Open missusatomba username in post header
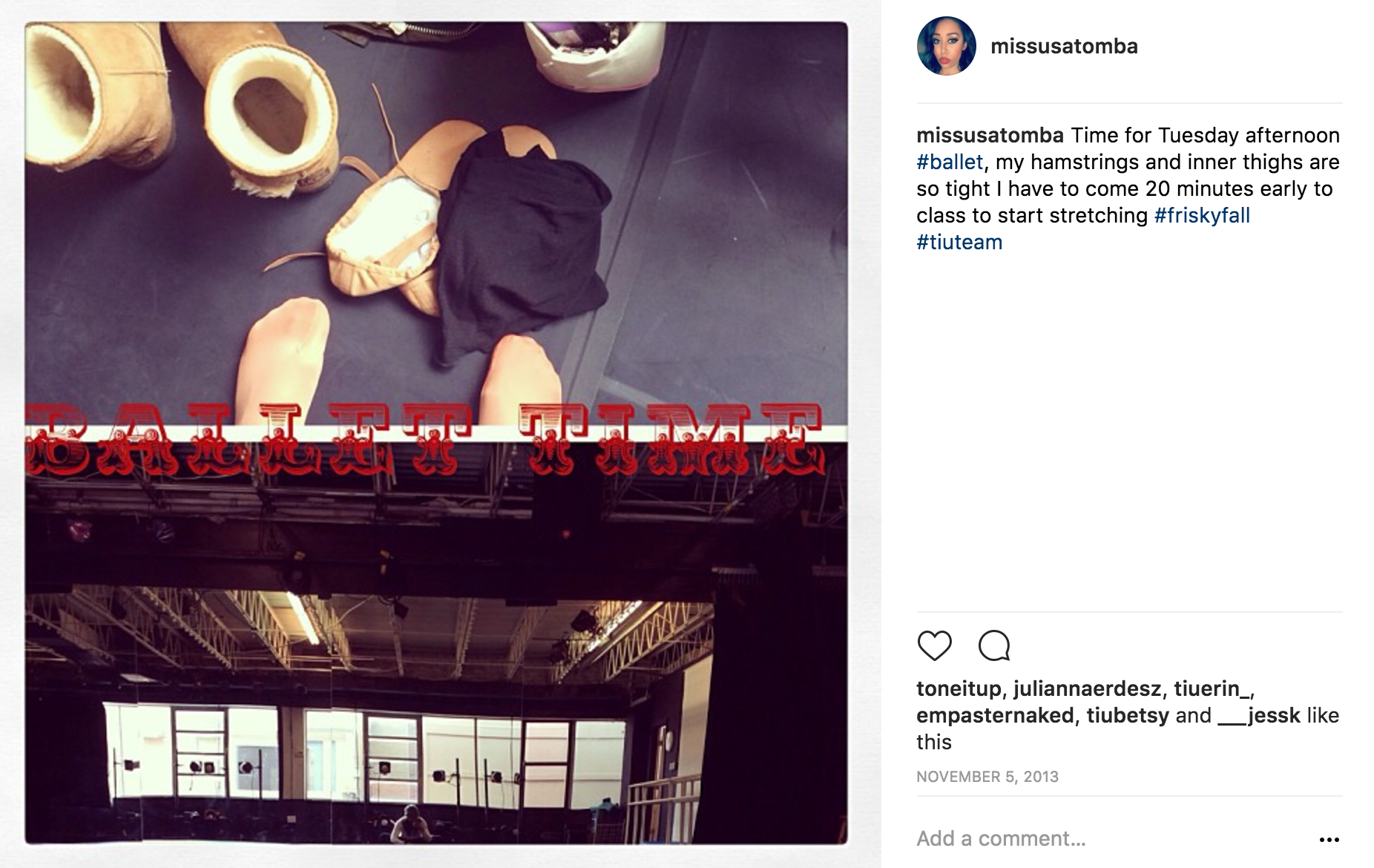 point(1064,46)
